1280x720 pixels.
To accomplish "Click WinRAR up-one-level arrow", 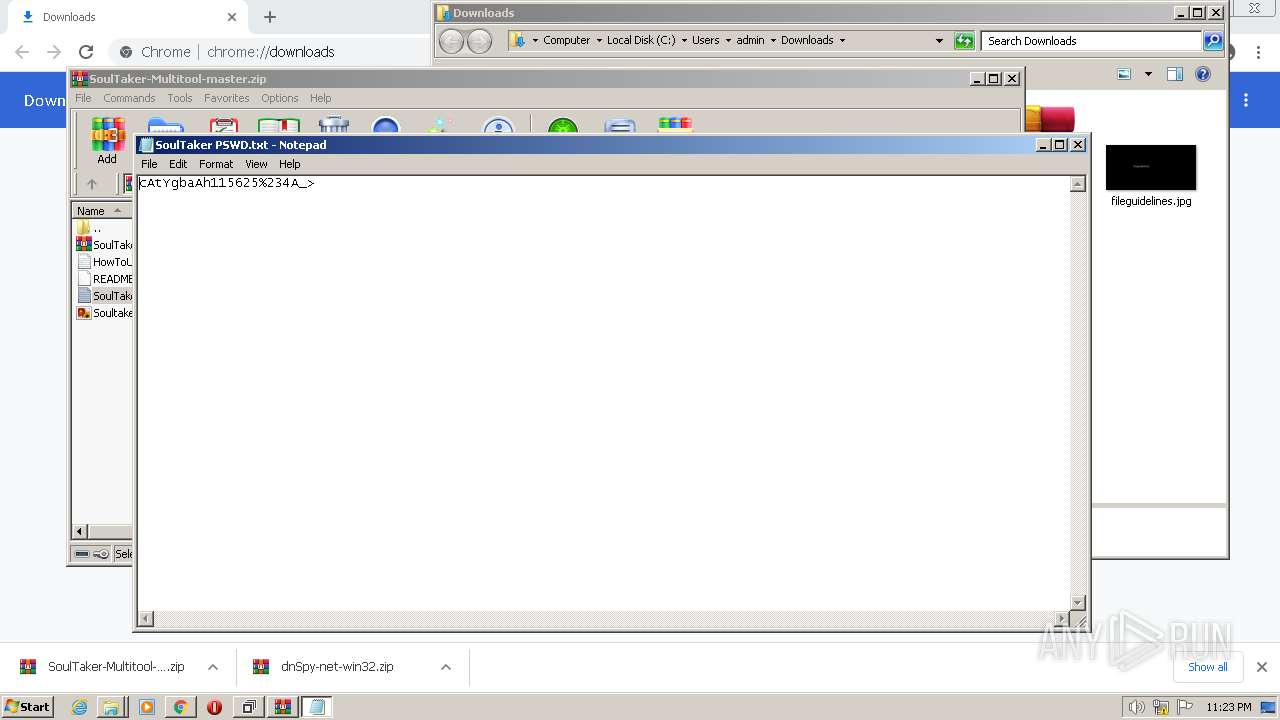I will click(x=92, y=184).
